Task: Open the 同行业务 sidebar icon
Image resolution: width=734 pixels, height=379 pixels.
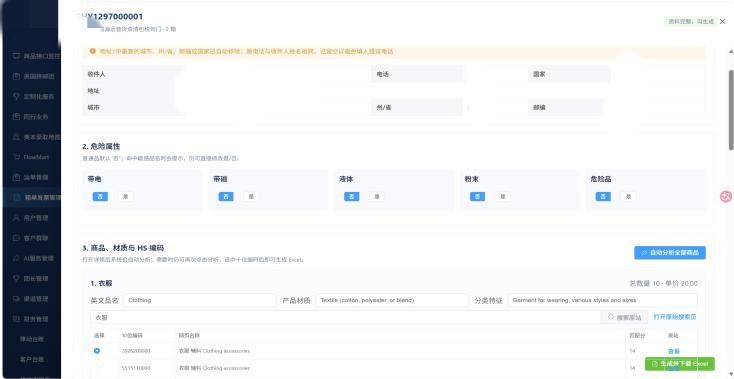Action: coord(16,117)
